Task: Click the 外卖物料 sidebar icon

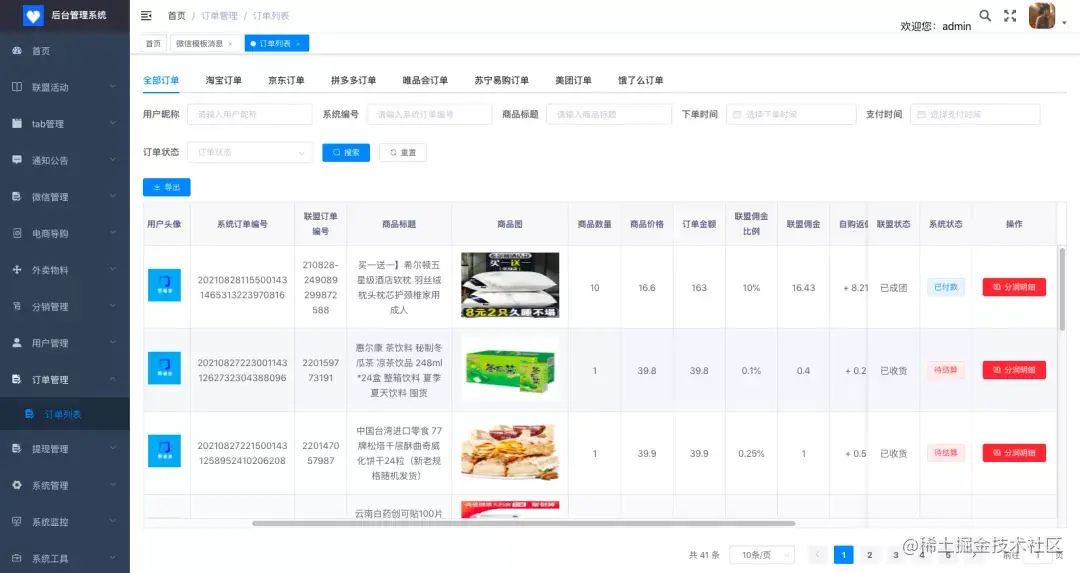Action: click(17, 269)
